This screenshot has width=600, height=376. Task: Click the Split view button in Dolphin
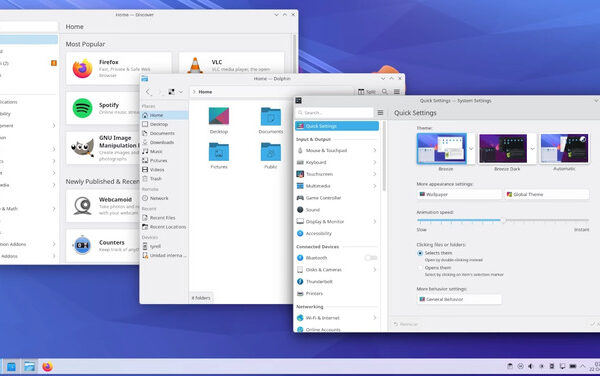(x=367, y=92)
